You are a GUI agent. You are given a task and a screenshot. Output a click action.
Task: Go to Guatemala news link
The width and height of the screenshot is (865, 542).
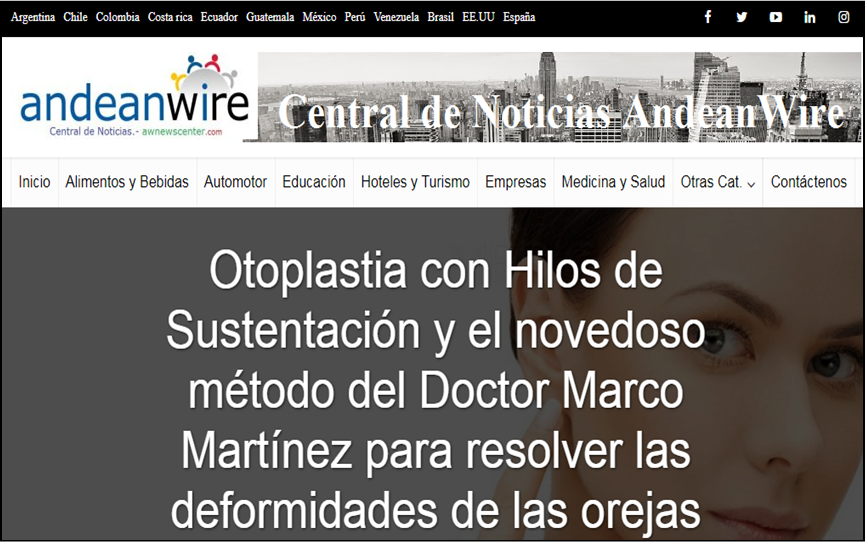(270, 17)
